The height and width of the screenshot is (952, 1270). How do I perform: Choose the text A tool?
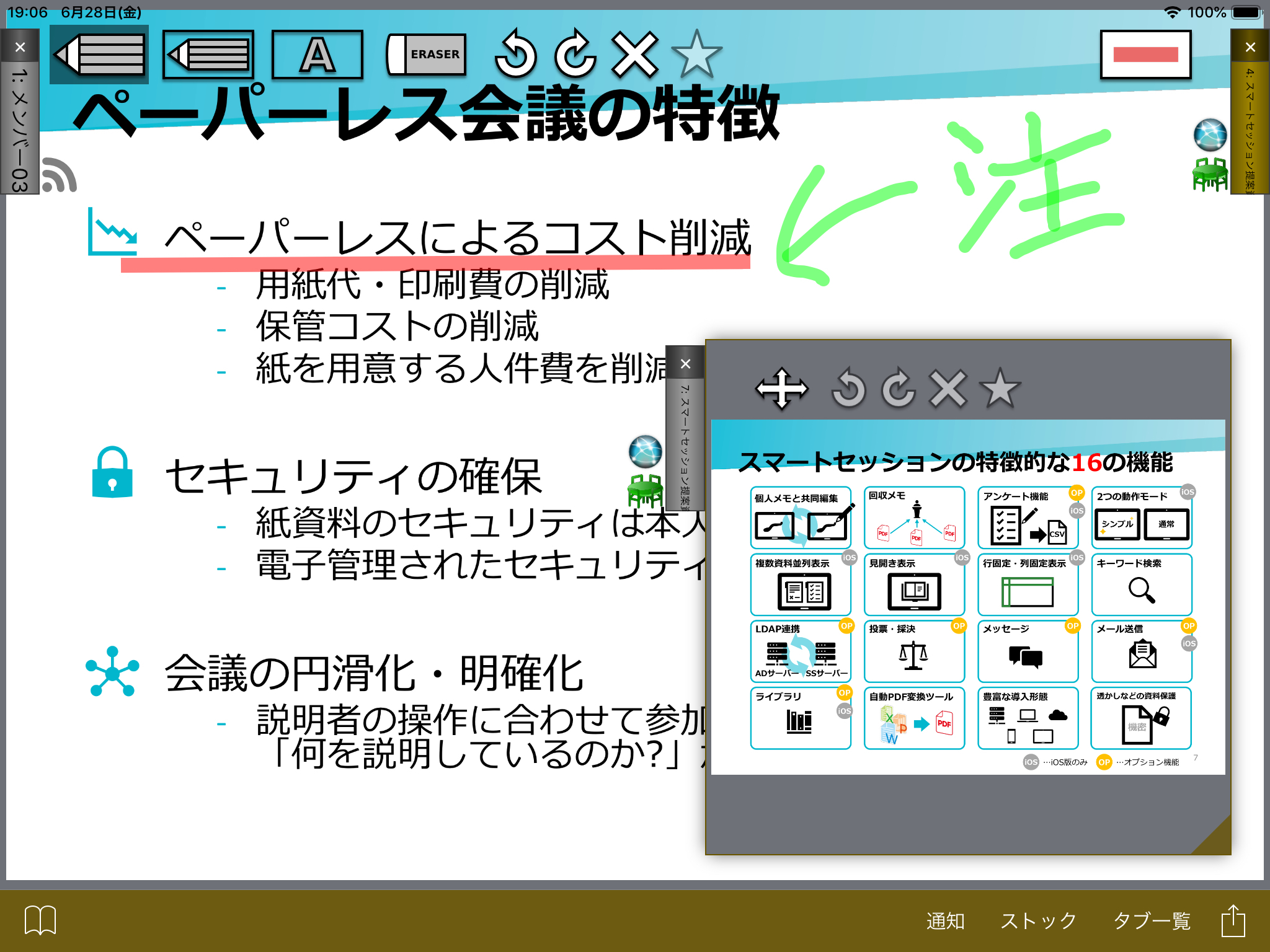coord(317,55)
